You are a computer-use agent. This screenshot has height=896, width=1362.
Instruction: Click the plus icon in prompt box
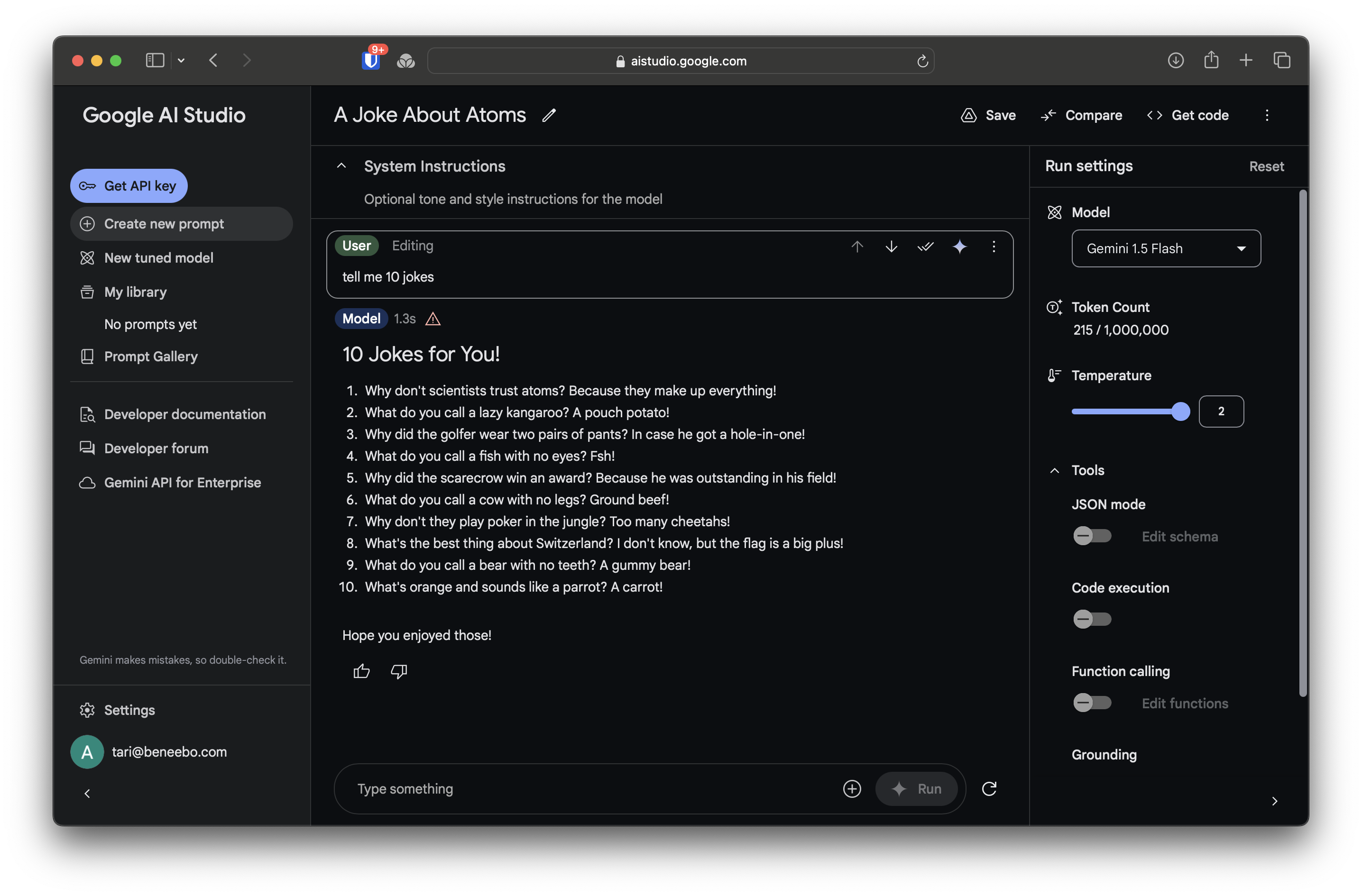(852, 788)
